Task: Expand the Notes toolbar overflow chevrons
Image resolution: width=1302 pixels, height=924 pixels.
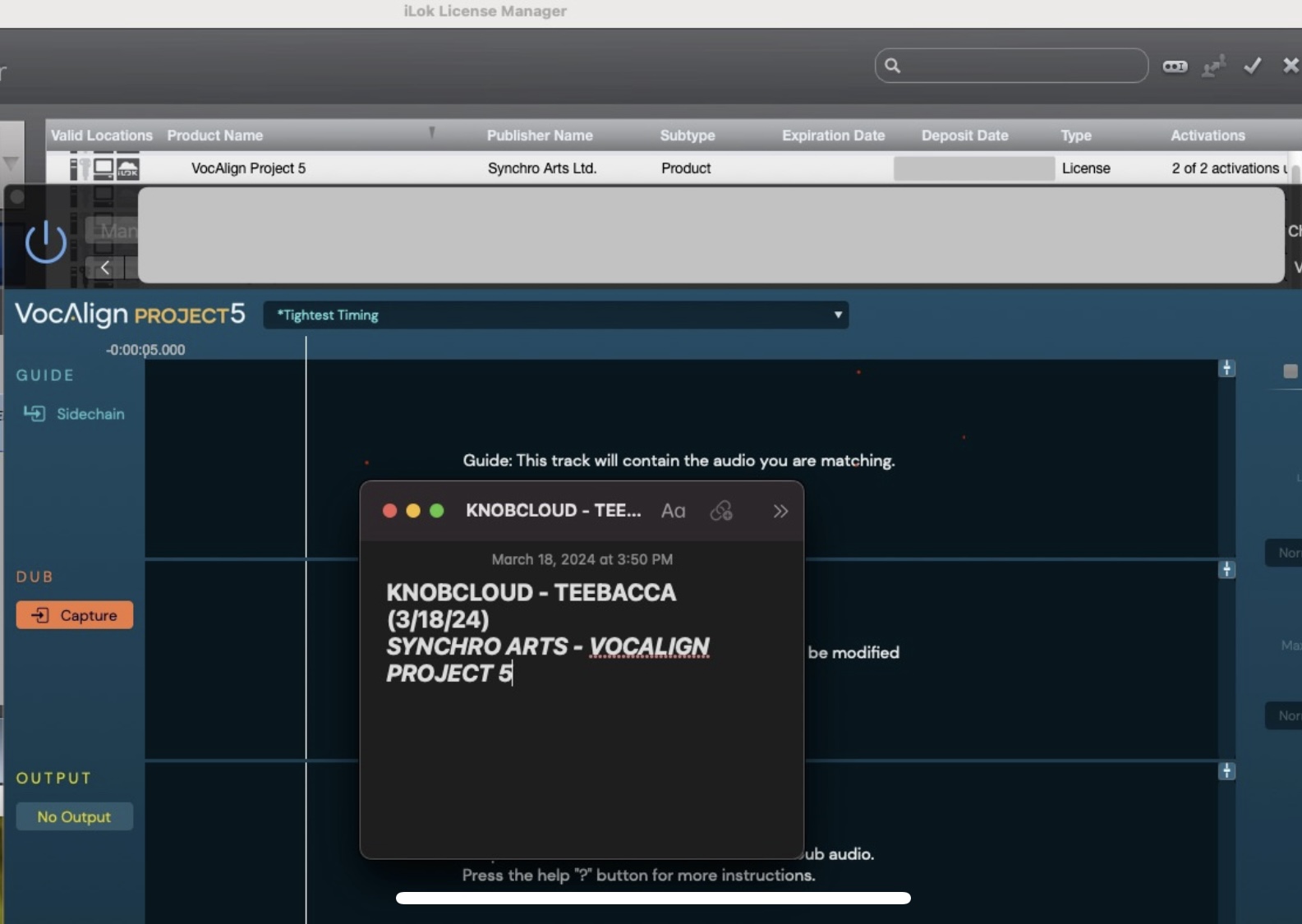Action: [780, 511]
